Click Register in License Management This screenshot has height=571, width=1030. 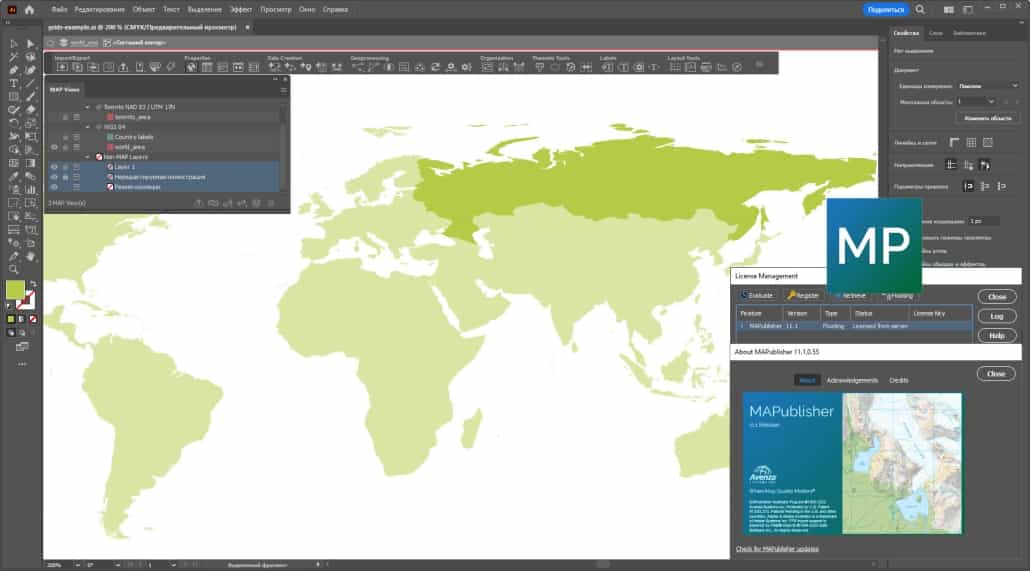coord(803,296)
